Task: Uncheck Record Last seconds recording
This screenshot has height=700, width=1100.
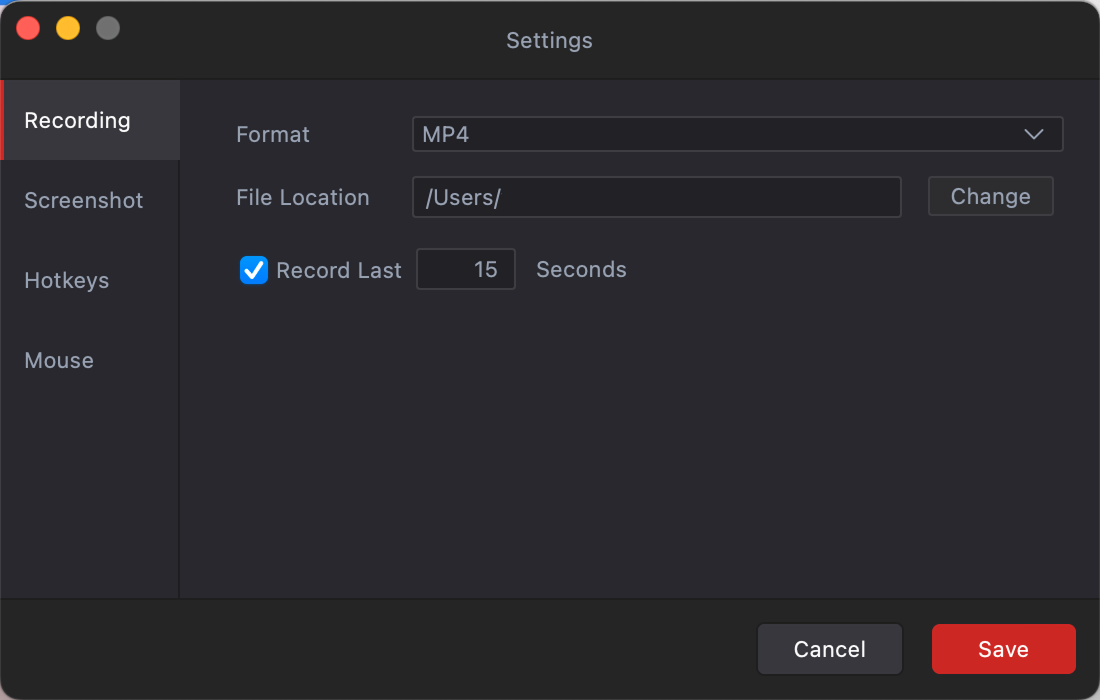Action: 254,270
